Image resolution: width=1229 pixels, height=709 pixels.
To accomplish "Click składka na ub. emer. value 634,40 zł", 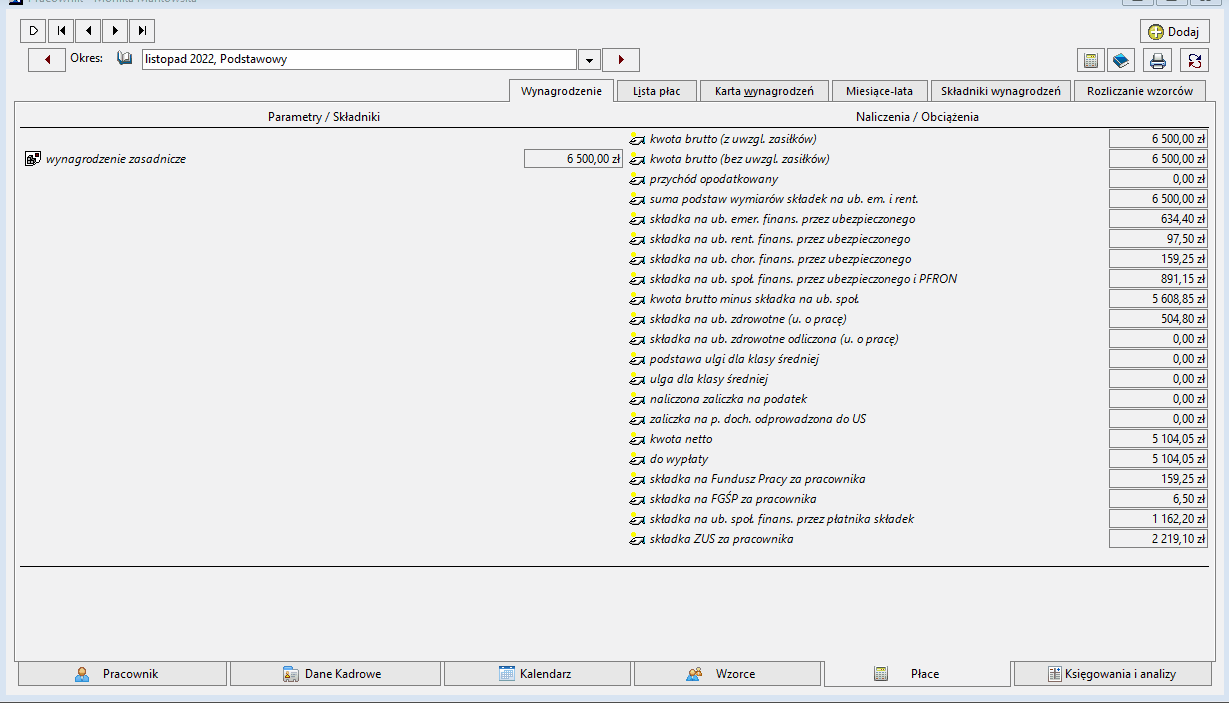I will pyautogui.click(x=1158, y=218).
